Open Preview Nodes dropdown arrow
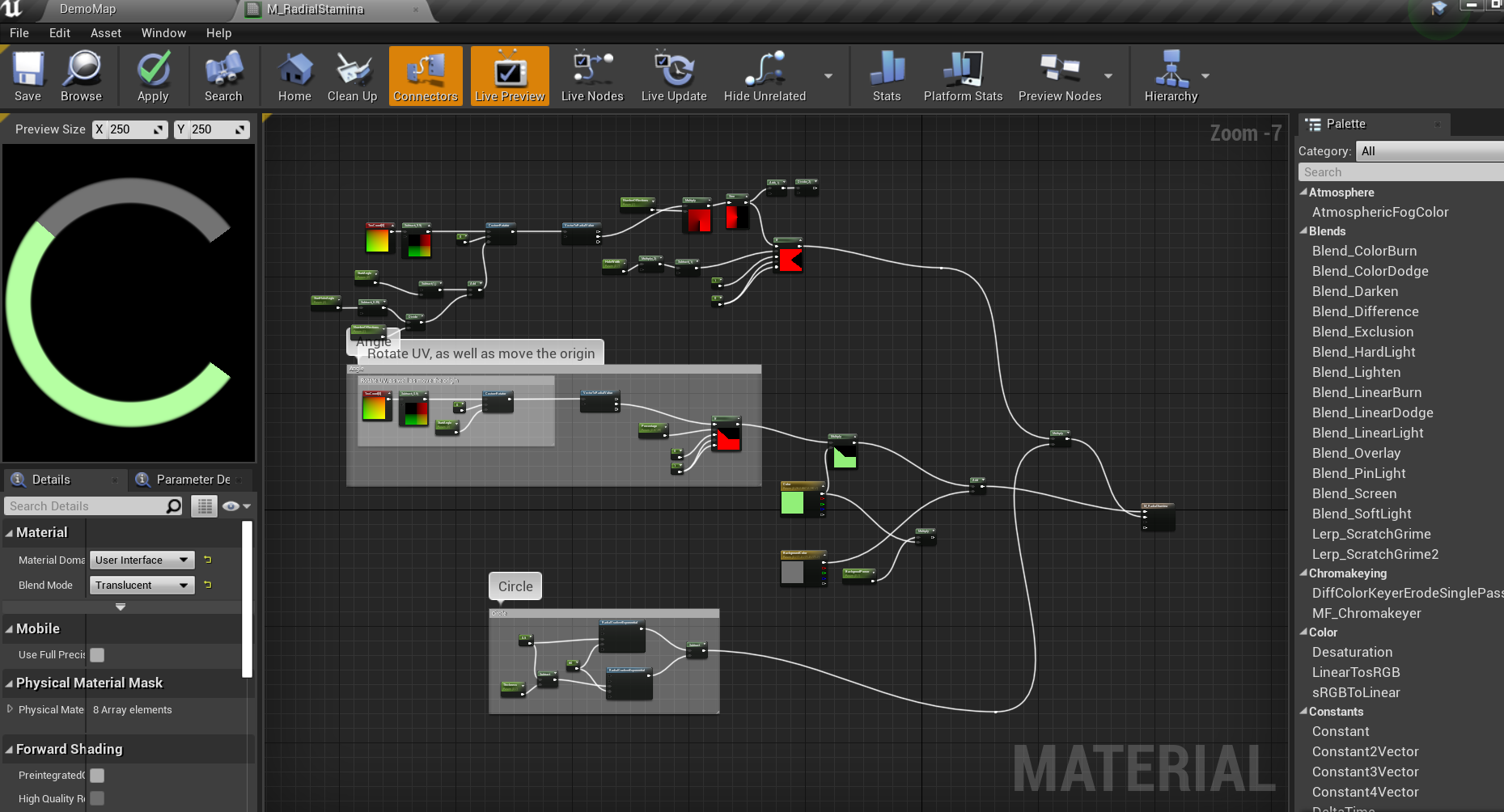Viewport: 1504px width, 812px height. click(x=1108, y=76)
